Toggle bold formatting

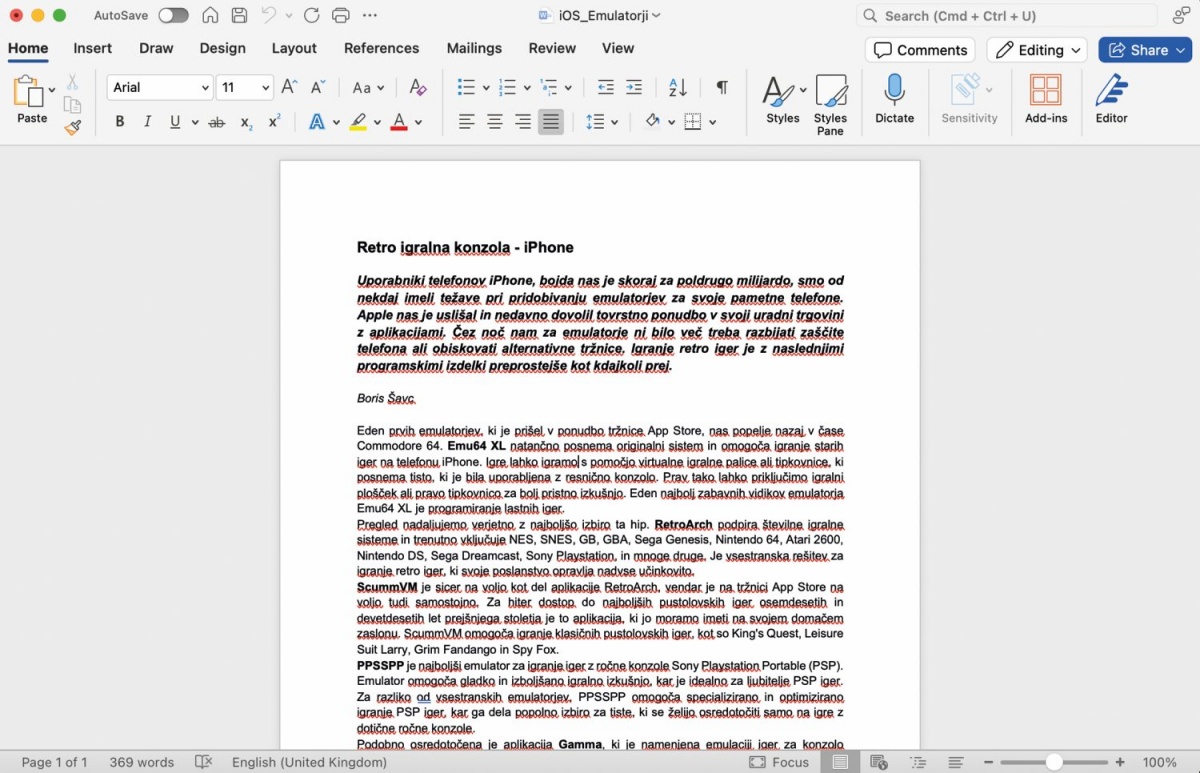120,122
